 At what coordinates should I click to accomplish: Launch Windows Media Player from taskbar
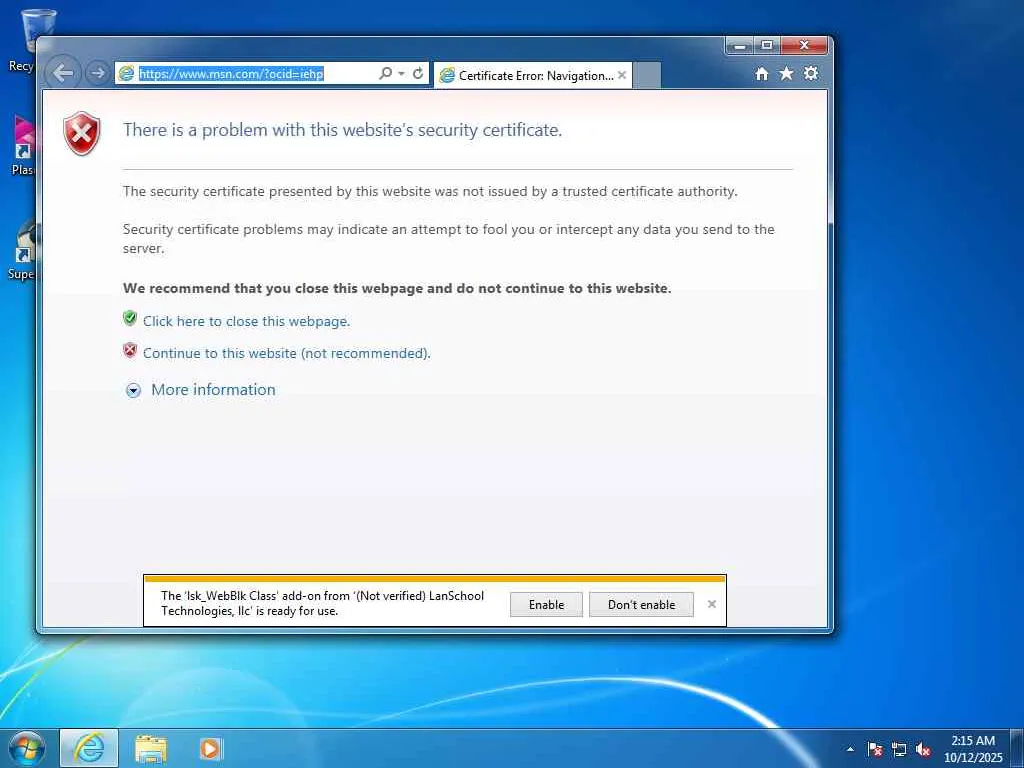point(211,748)
